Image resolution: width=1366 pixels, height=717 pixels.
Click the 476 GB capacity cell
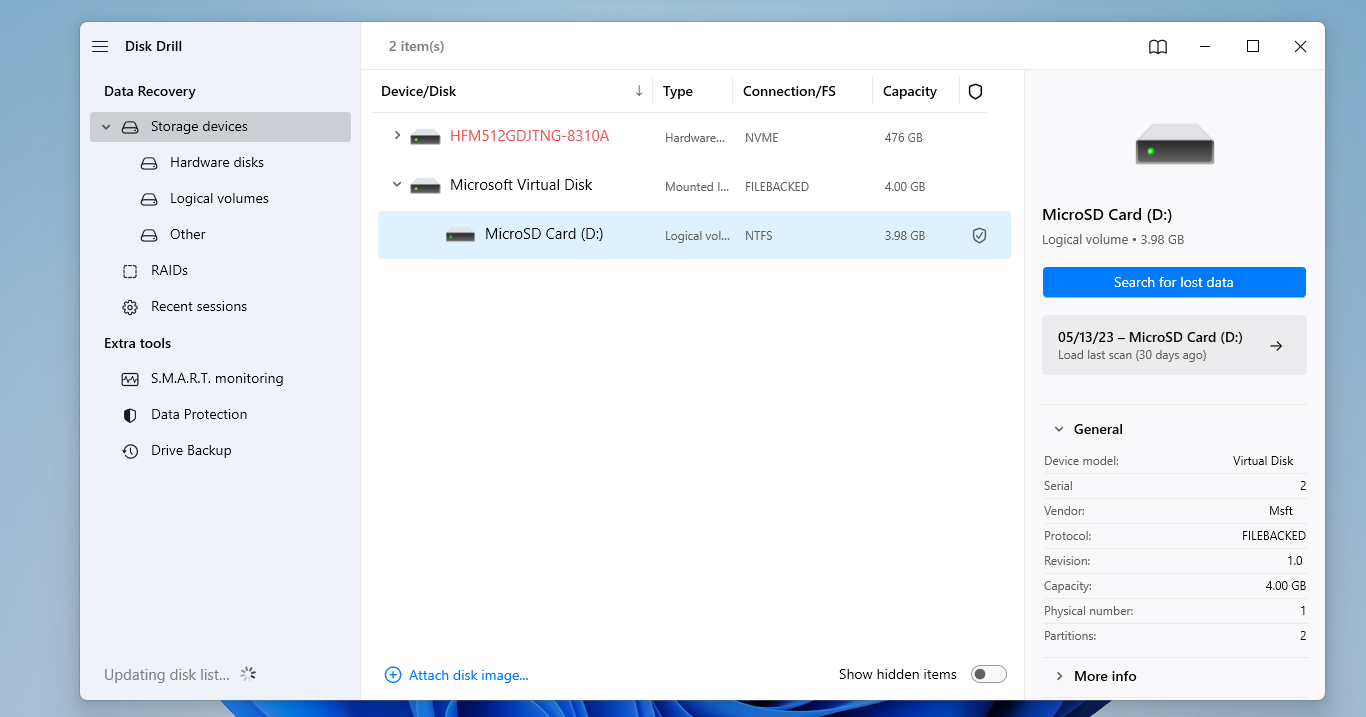pos(904,138)
